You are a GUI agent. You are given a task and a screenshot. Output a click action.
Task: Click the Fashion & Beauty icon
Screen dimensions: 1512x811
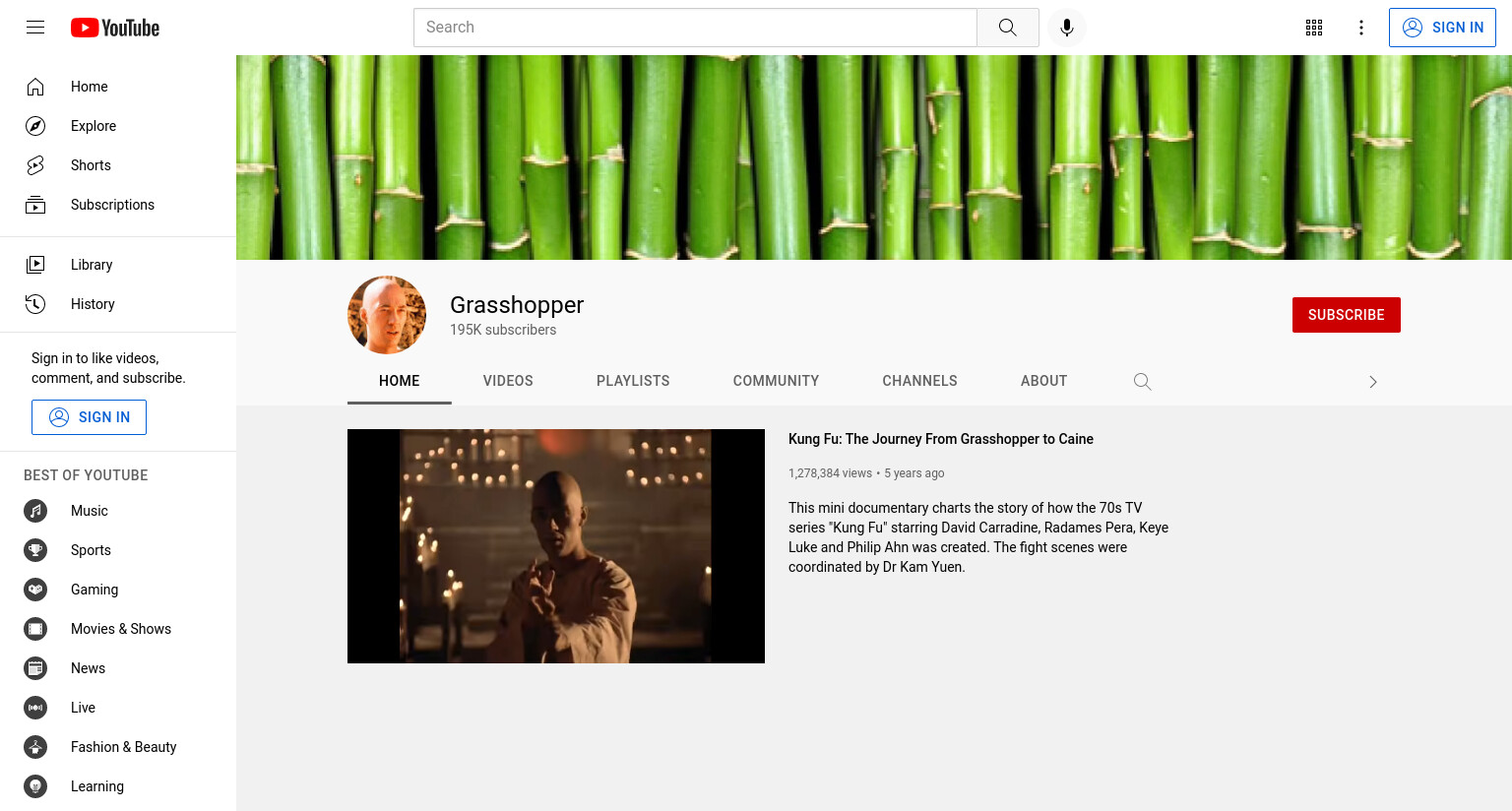pos(35,747)
